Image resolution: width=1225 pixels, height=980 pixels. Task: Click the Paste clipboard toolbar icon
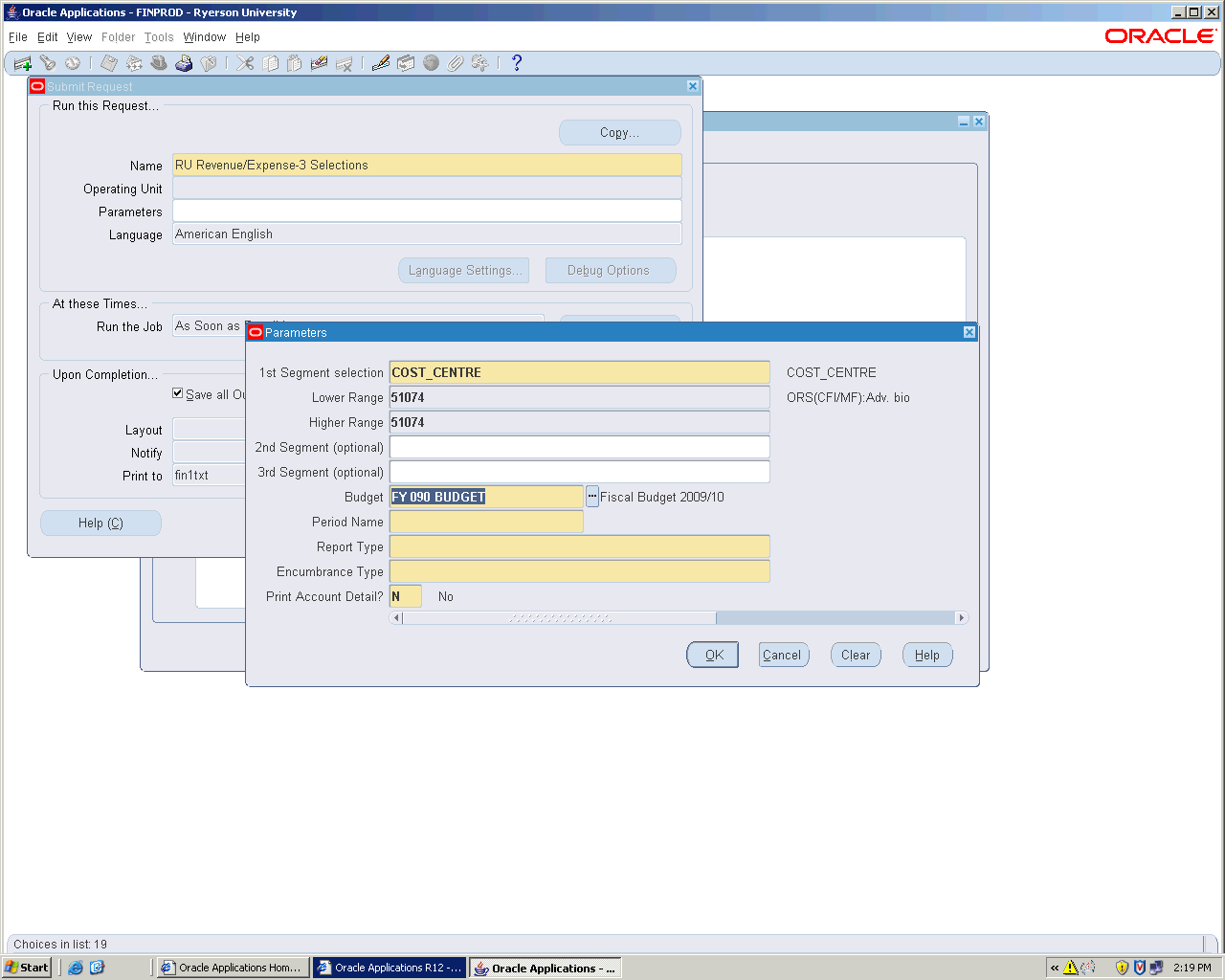pyautogui.click(x=295, y=63)
